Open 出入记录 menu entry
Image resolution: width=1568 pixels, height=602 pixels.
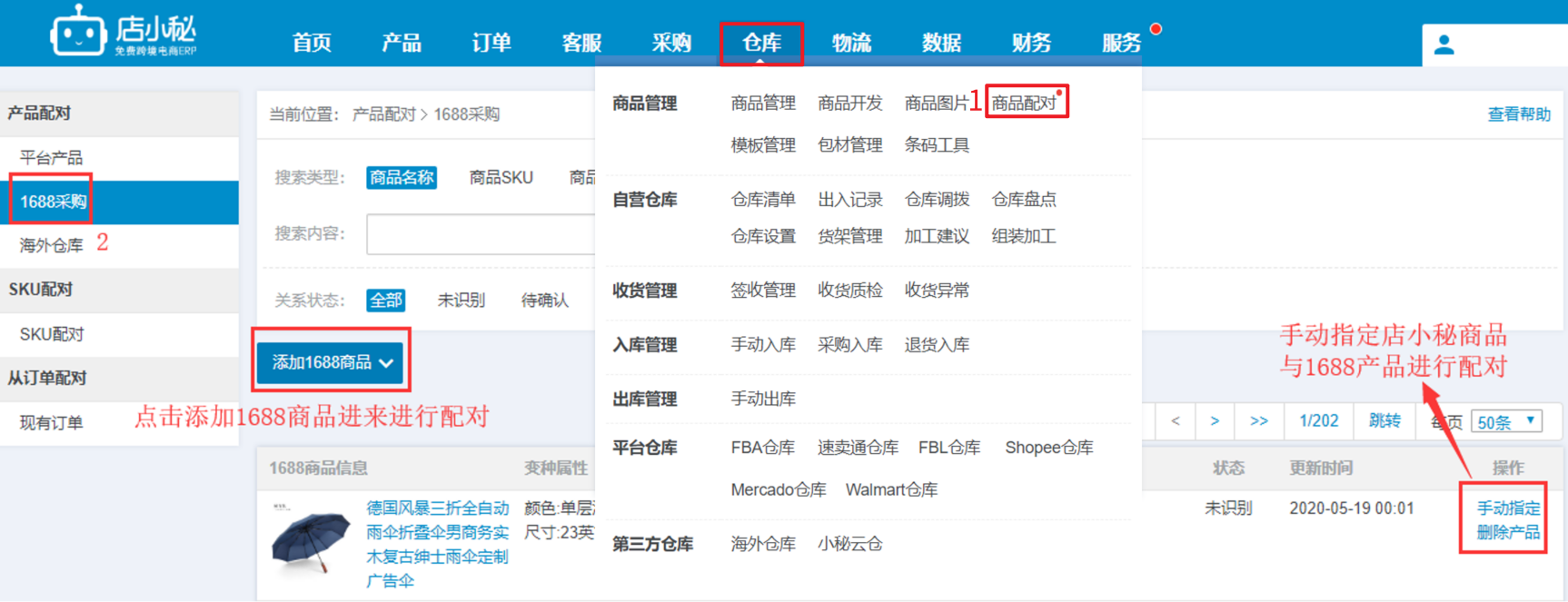[849, 200]
